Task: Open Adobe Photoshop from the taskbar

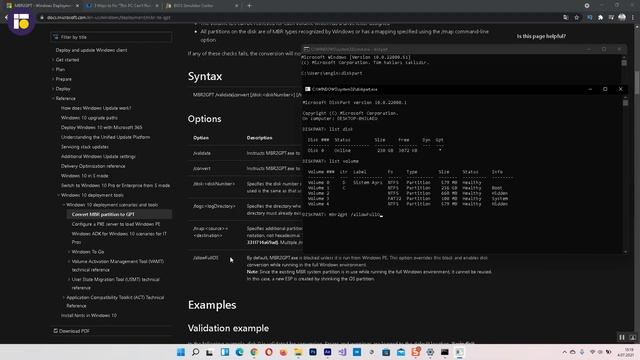Action: (313, 352)
